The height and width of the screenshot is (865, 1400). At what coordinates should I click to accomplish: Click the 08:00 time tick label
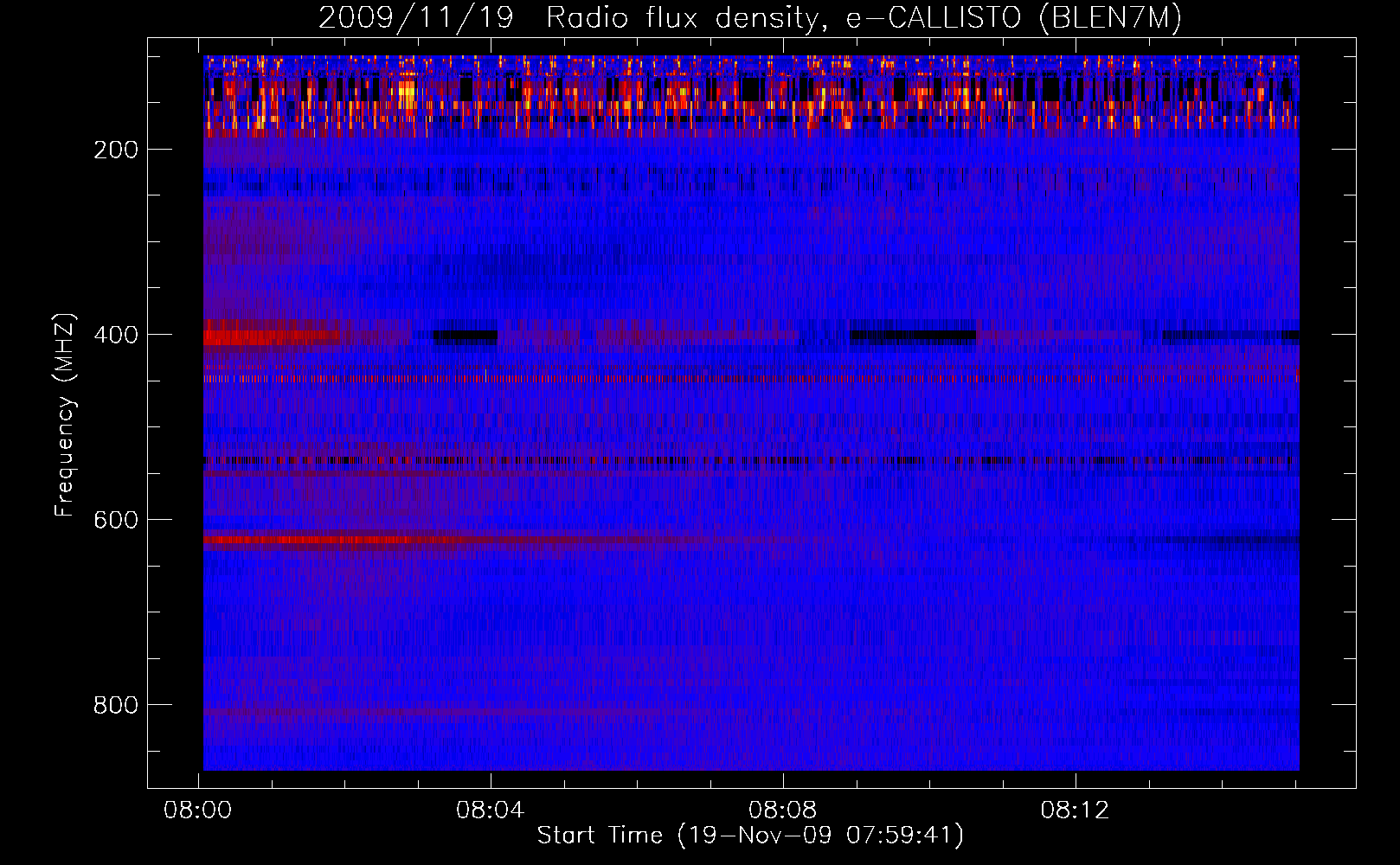pyautogui.click(x=198, y=810)
